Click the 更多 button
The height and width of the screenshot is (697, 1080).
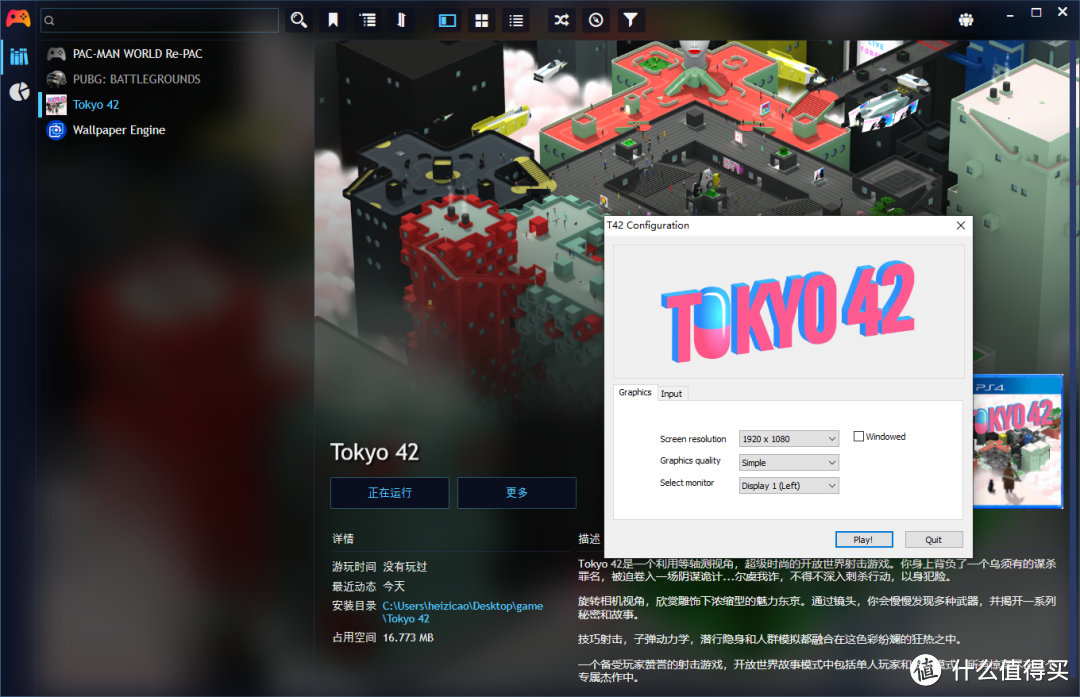(517, 493)
